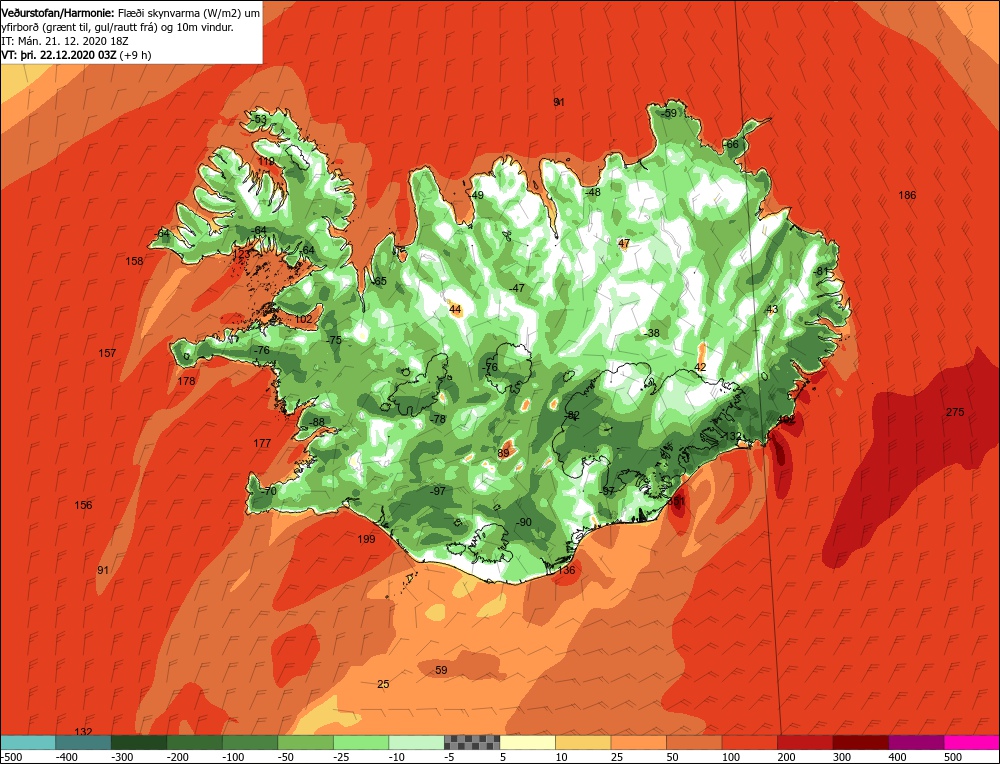Select the green legend swatch between -200 and -100

pyautogui.click(x=194, y=742)
